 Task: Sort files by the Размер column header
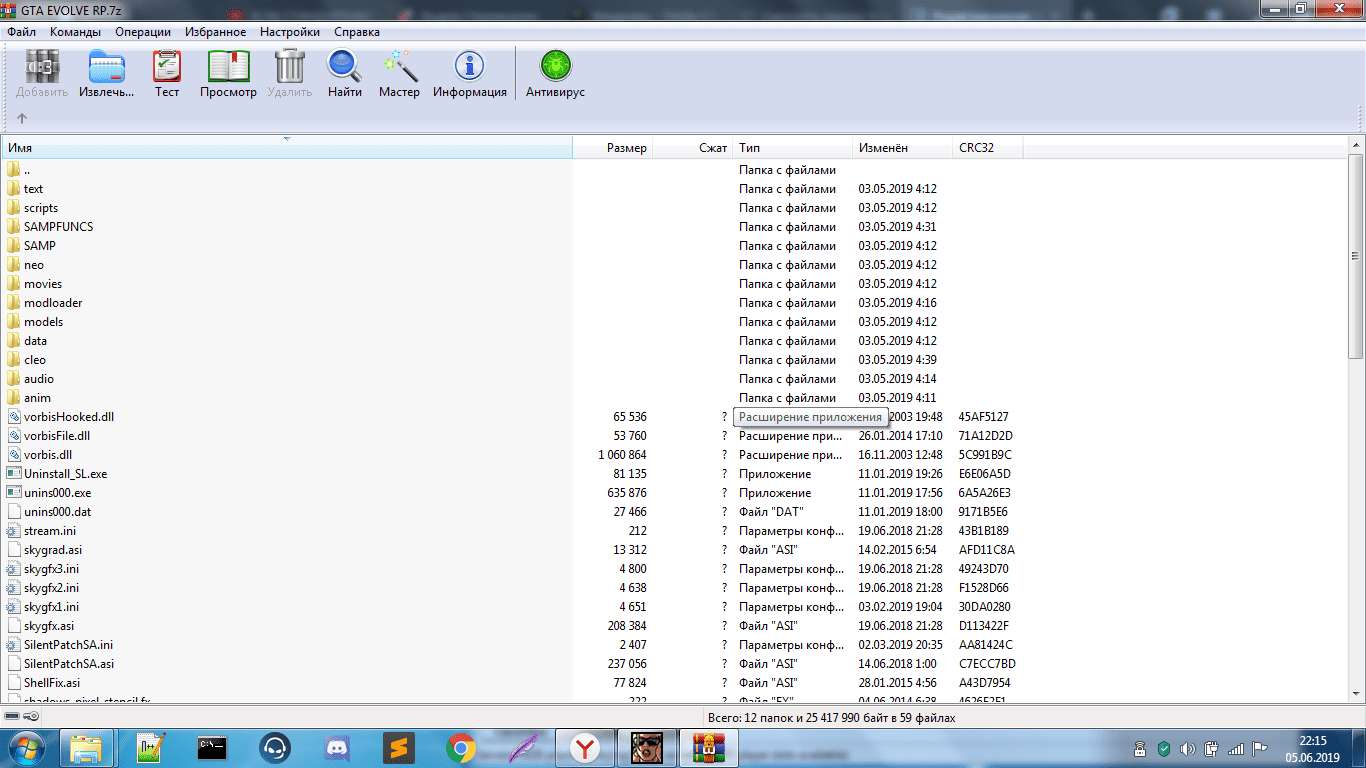626,148
